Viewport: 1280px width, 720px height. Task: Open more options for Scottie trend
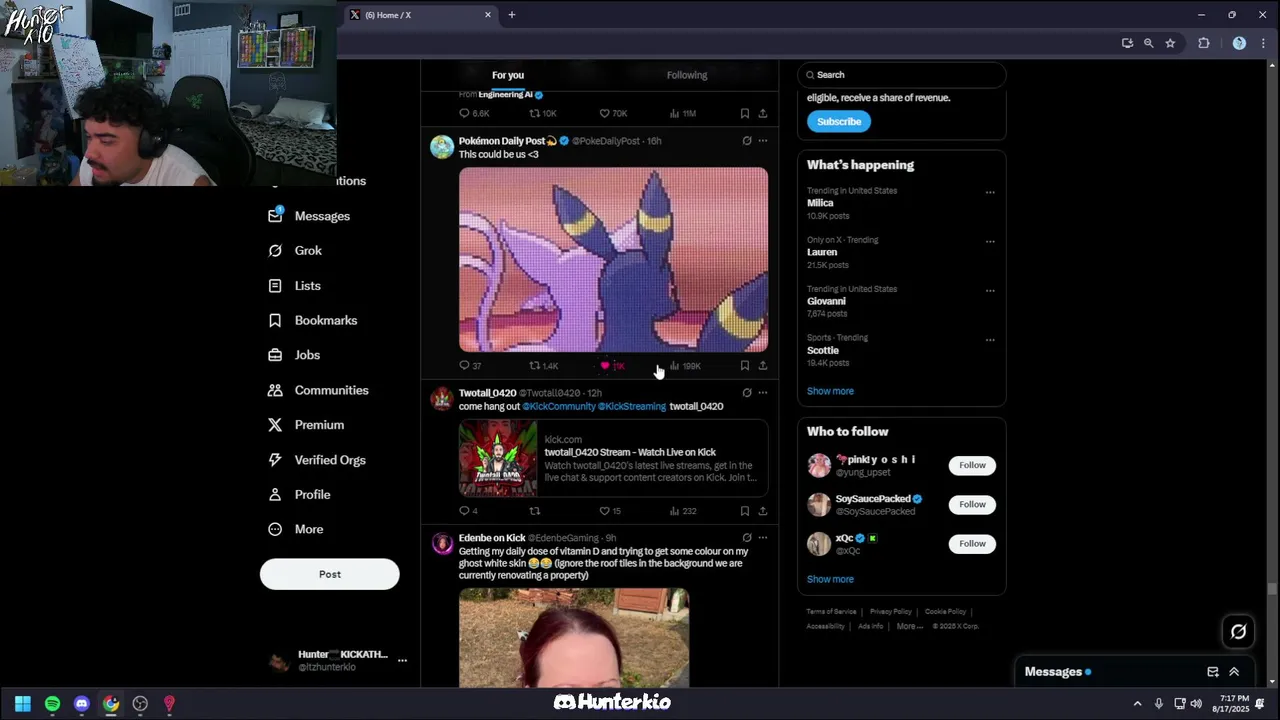[990, 339]
